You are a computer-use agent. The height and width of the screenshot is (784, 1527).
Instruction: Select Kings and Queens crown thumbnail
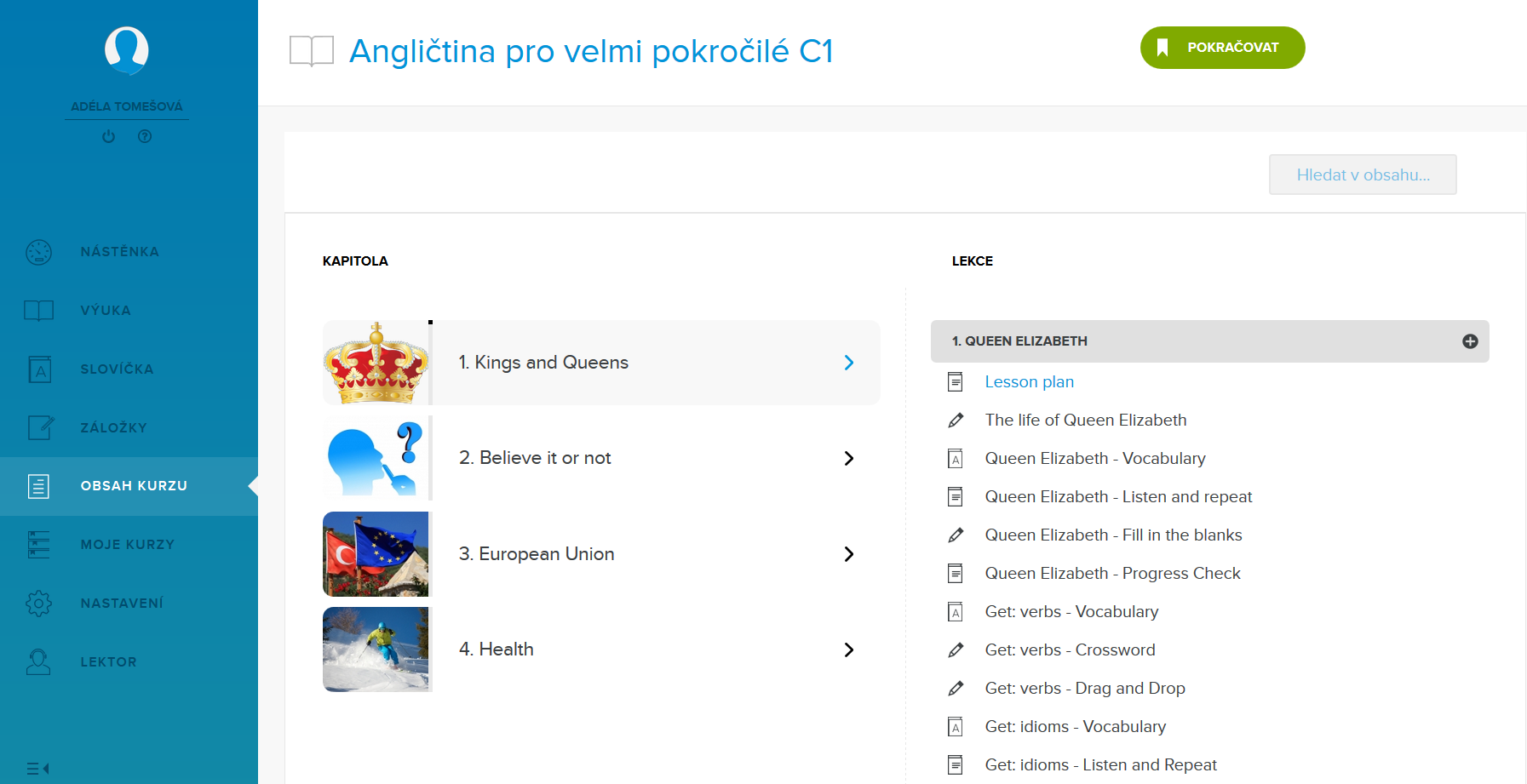pyautogui.click(x=376, y=363)
